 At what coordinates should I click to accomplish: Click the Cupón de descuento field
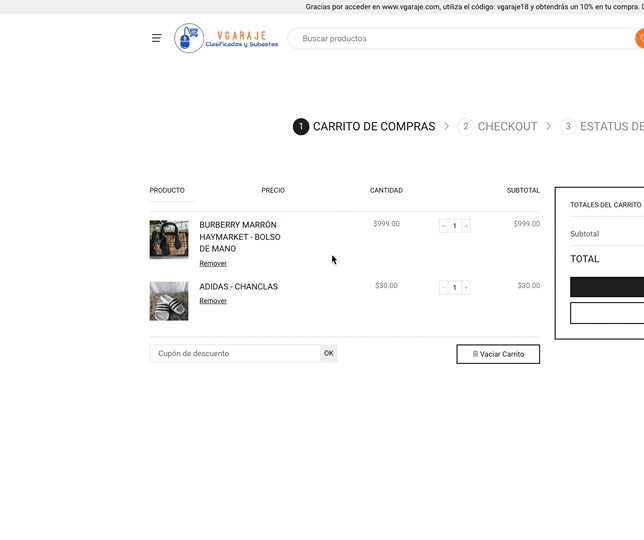point(235,354)
